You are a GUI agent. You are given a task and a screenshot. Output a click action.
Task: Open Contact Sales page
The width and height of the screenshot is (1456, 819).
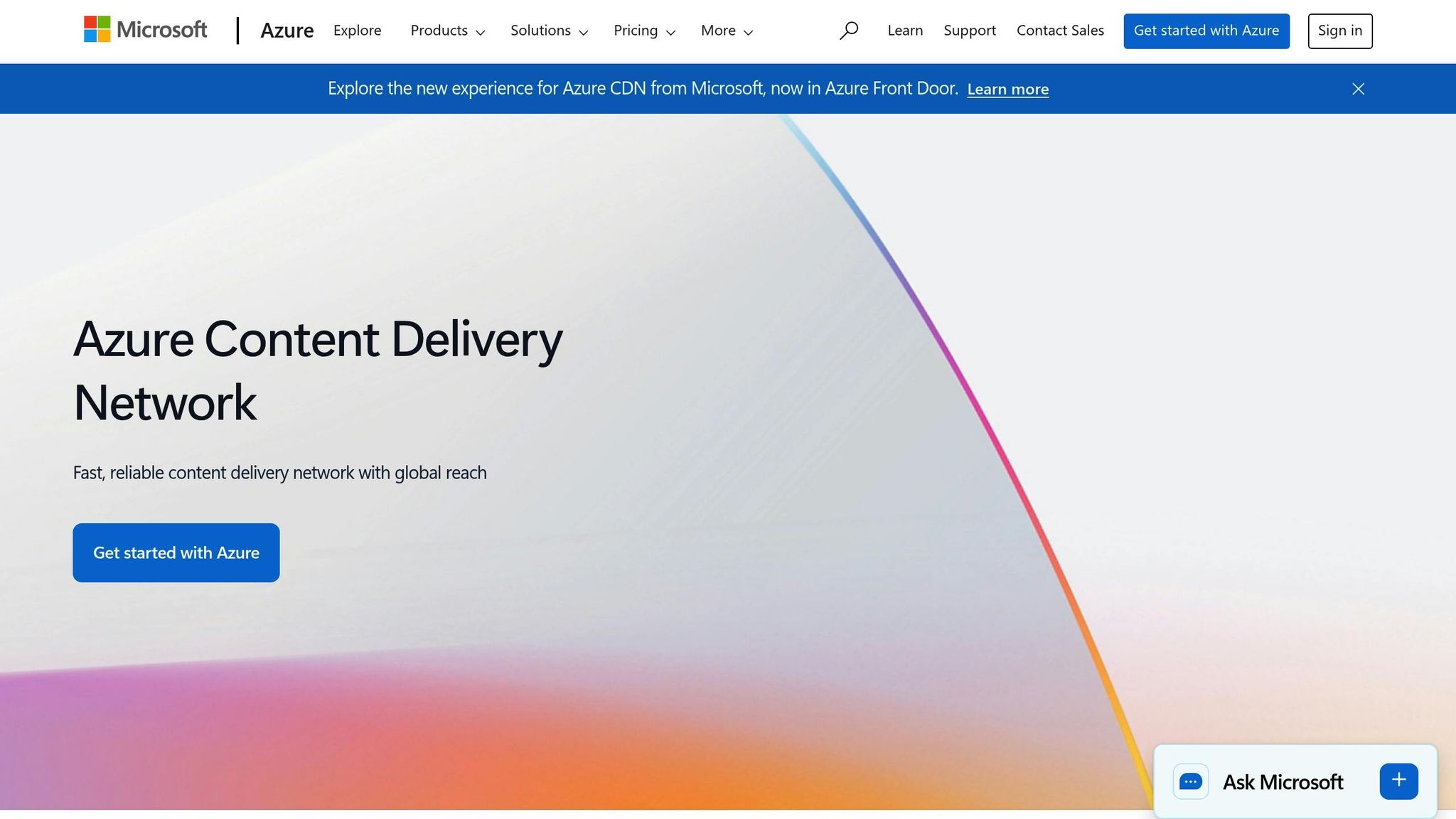[1060, 31]
